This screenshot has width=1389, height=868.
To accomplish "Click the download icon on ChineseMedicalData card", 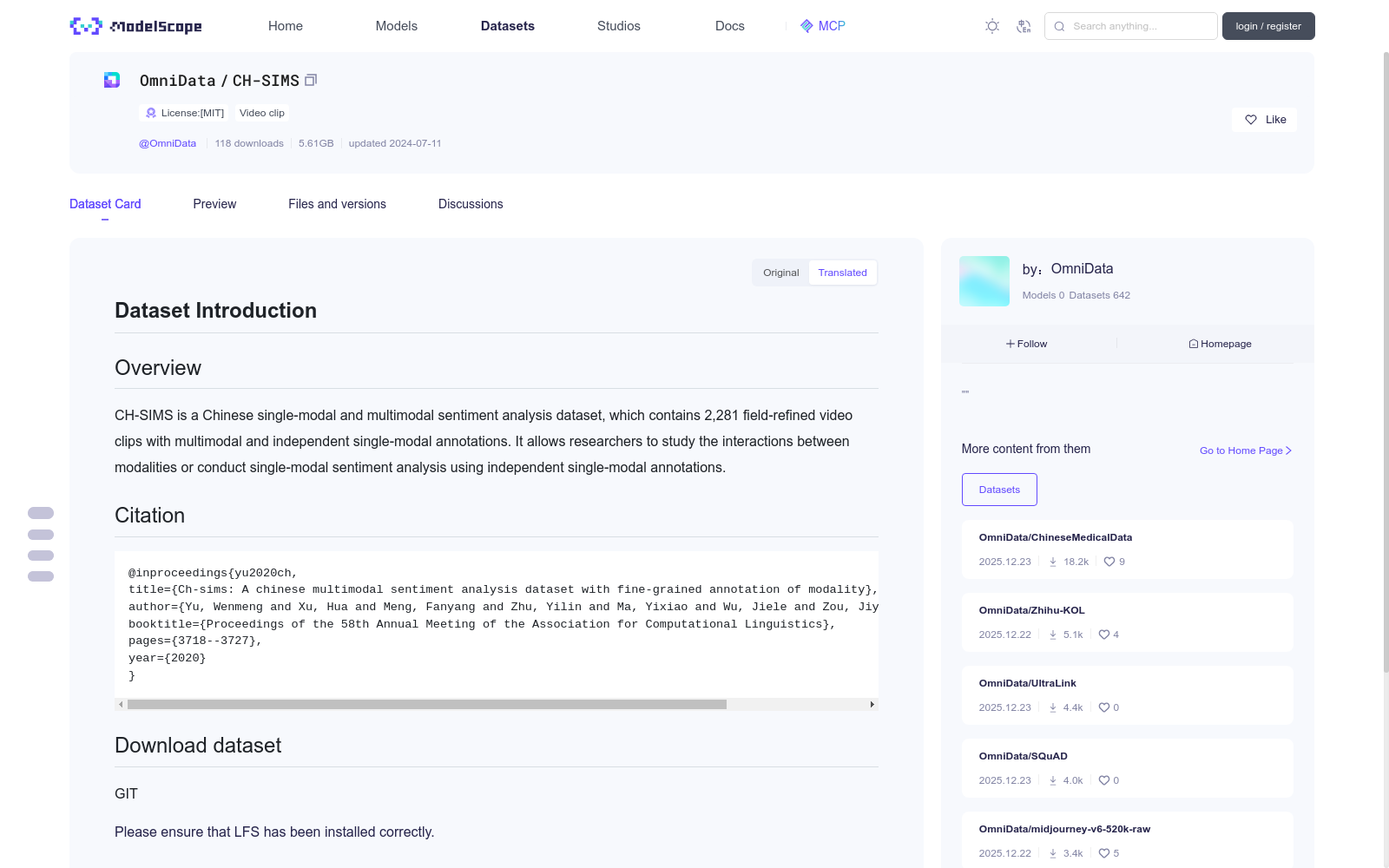I will pos(1053,562).
